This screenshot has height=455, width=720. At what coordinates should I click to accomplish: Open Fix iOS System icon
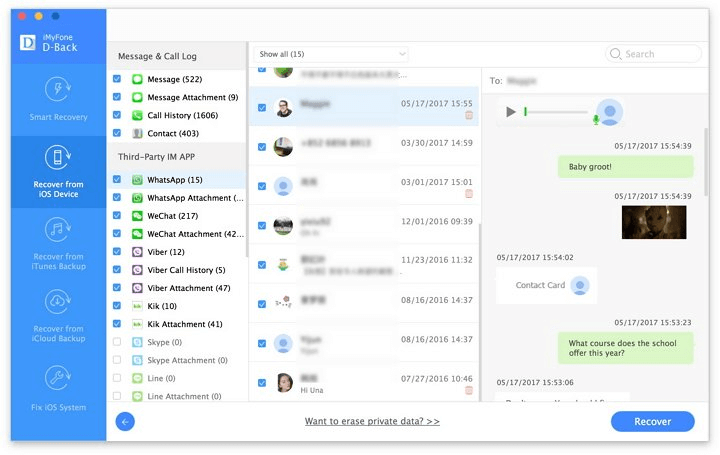pos(58,379)
